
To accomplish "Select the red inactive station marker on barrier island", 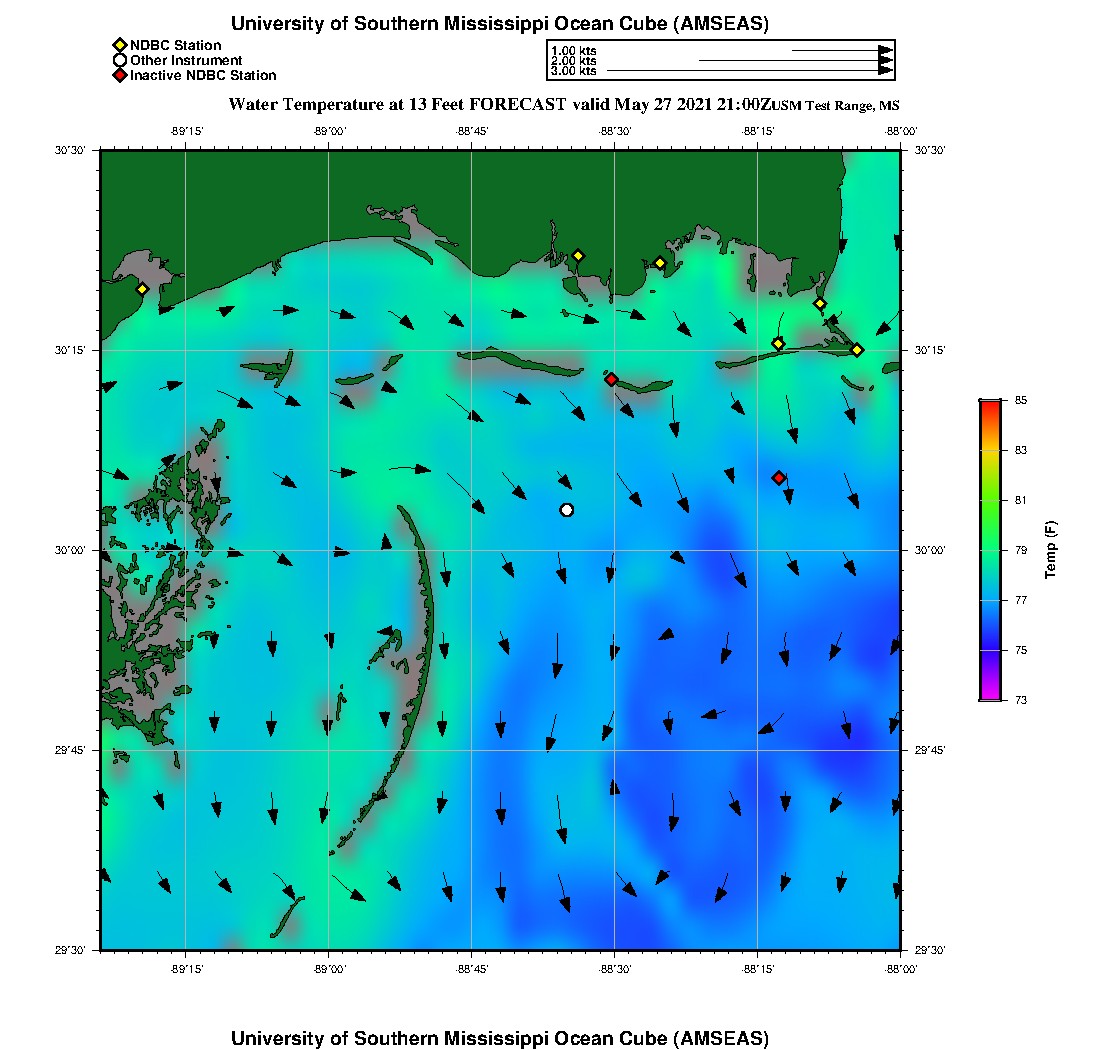I will (x=611, y=379).
